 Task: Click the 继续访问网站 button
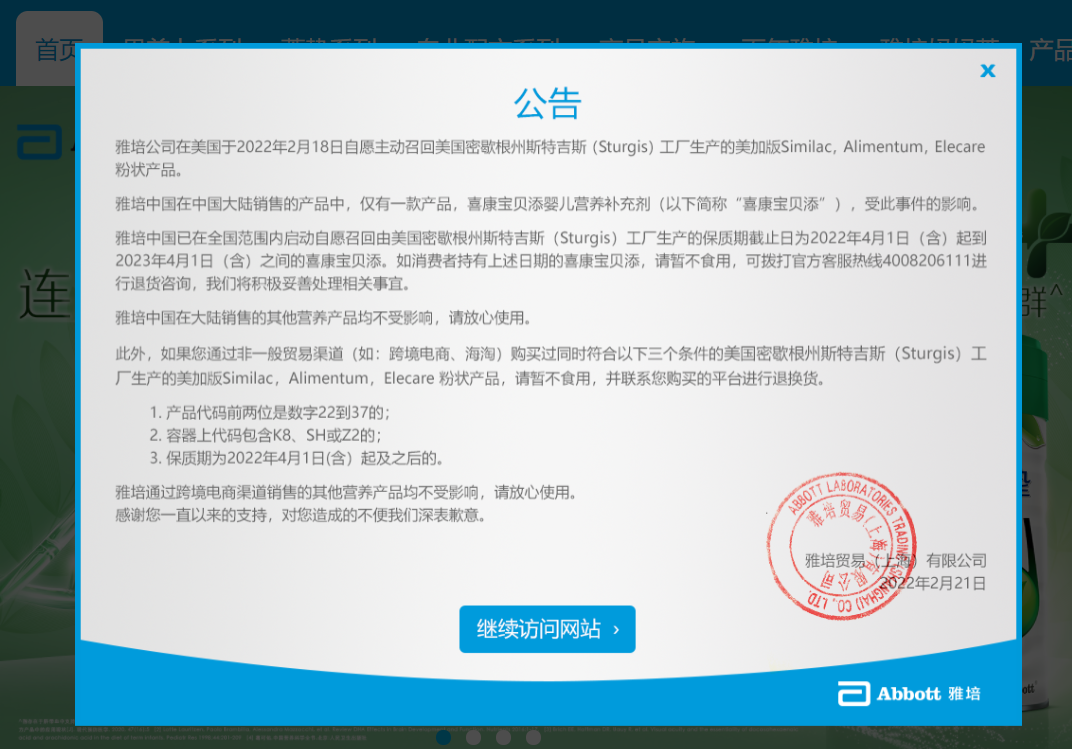[547, 629]
